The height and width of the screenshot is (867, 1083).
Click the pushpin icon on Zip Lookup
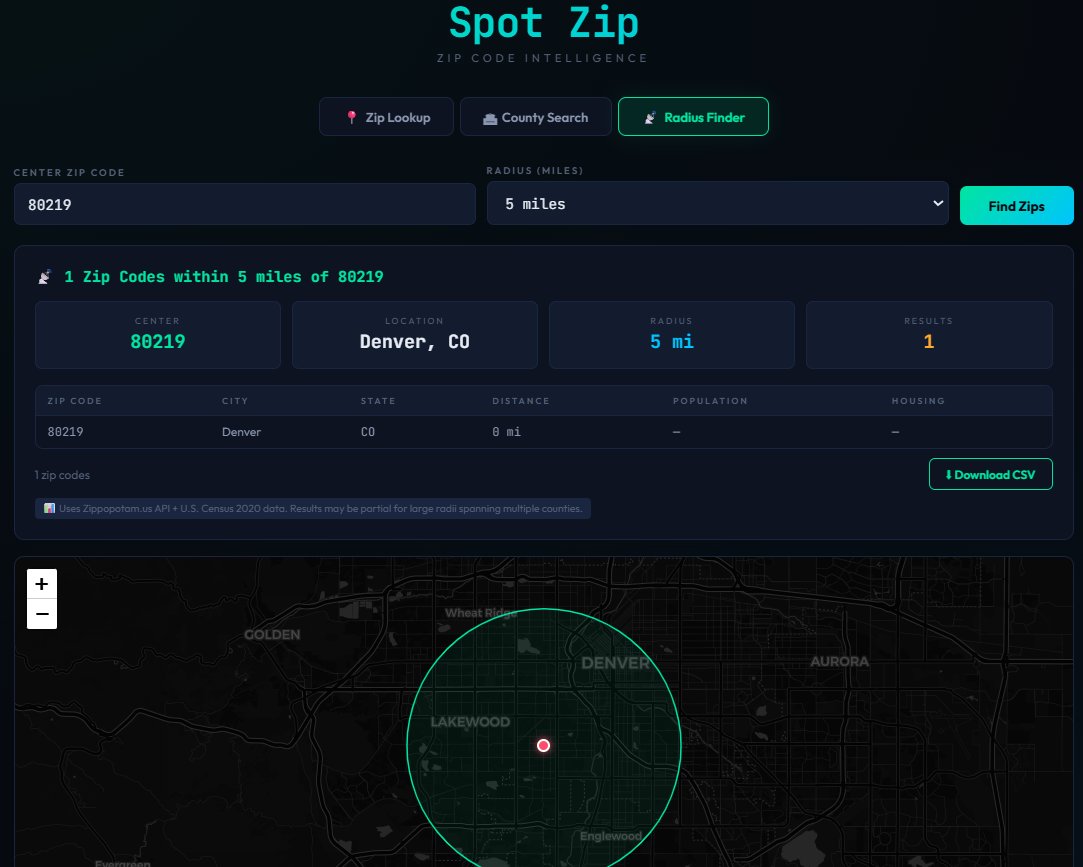click(x=352, y=117)
